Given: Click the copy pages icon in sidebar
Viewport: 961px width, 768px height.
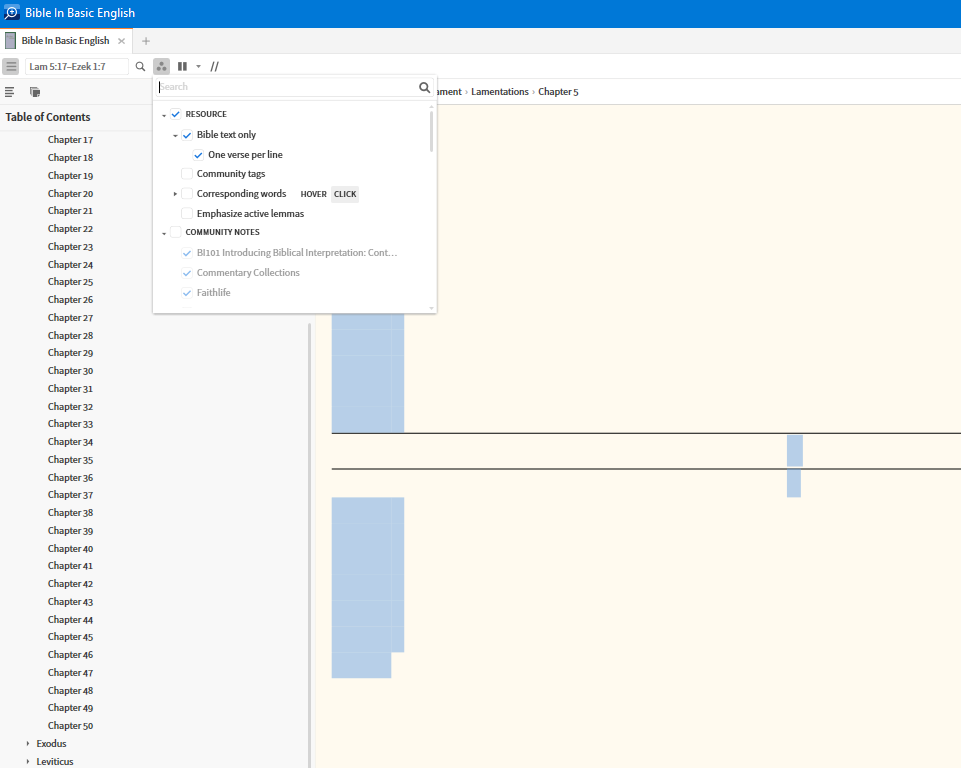Looking at the screenshot, I should [35, 92].
